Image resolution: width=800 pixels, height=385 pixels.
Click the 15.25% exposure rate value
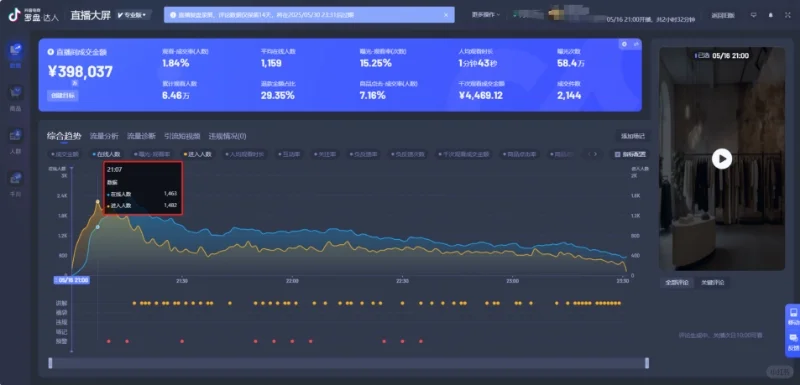click(x=376, y=63)
